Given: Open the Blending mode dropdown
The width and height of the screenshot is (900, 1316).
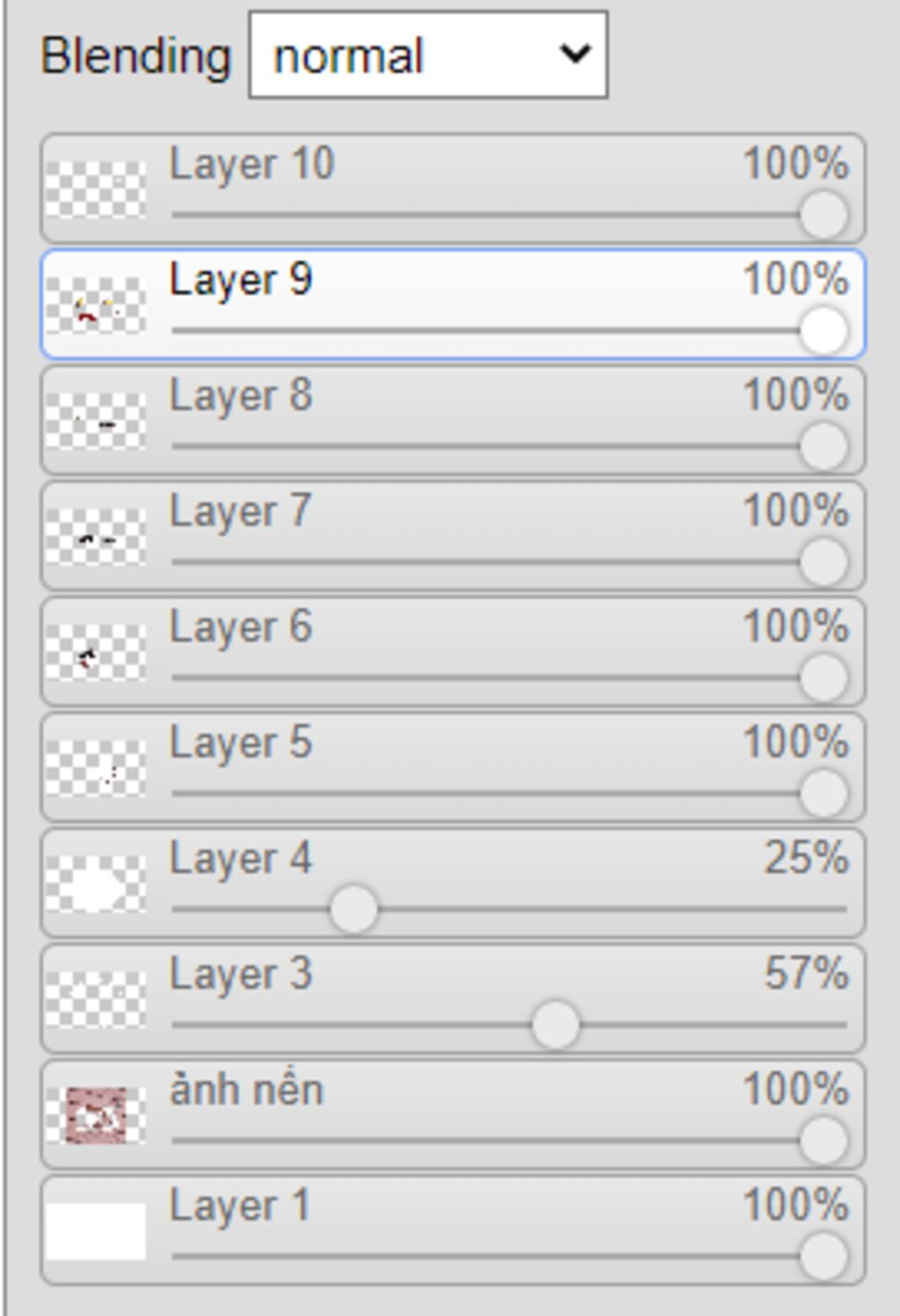Looking at the screenshot, I should 428,54.
